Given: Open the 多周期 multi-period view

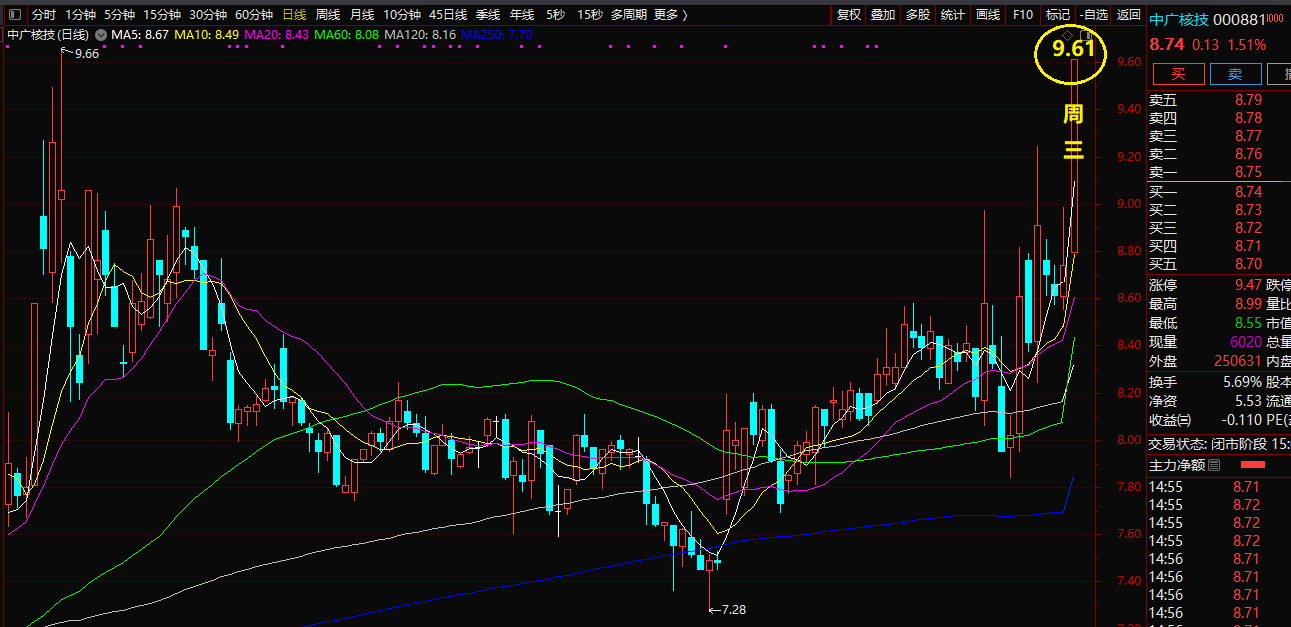Looking at the screenshot, I should [629, 15].
